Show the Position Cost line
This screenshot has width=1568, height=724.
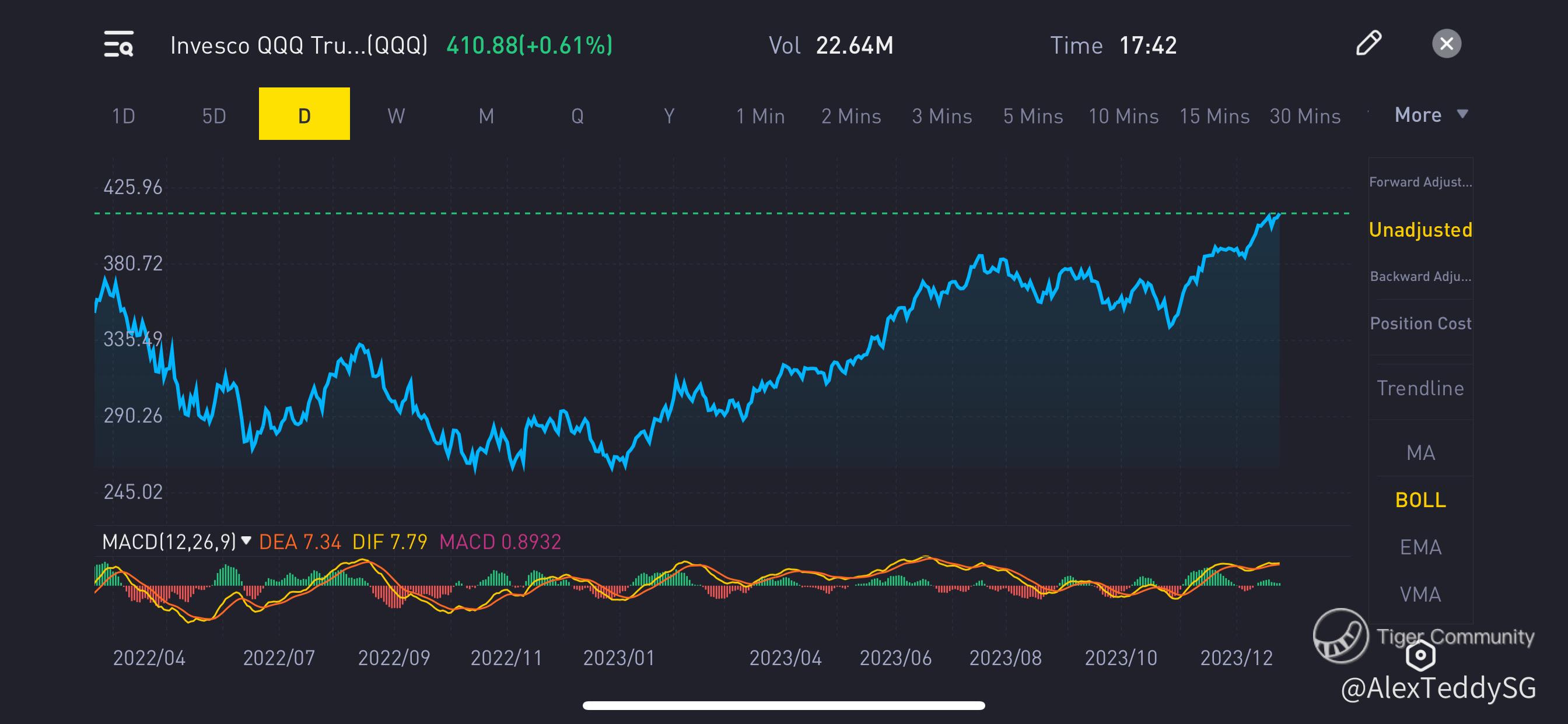1420,324
